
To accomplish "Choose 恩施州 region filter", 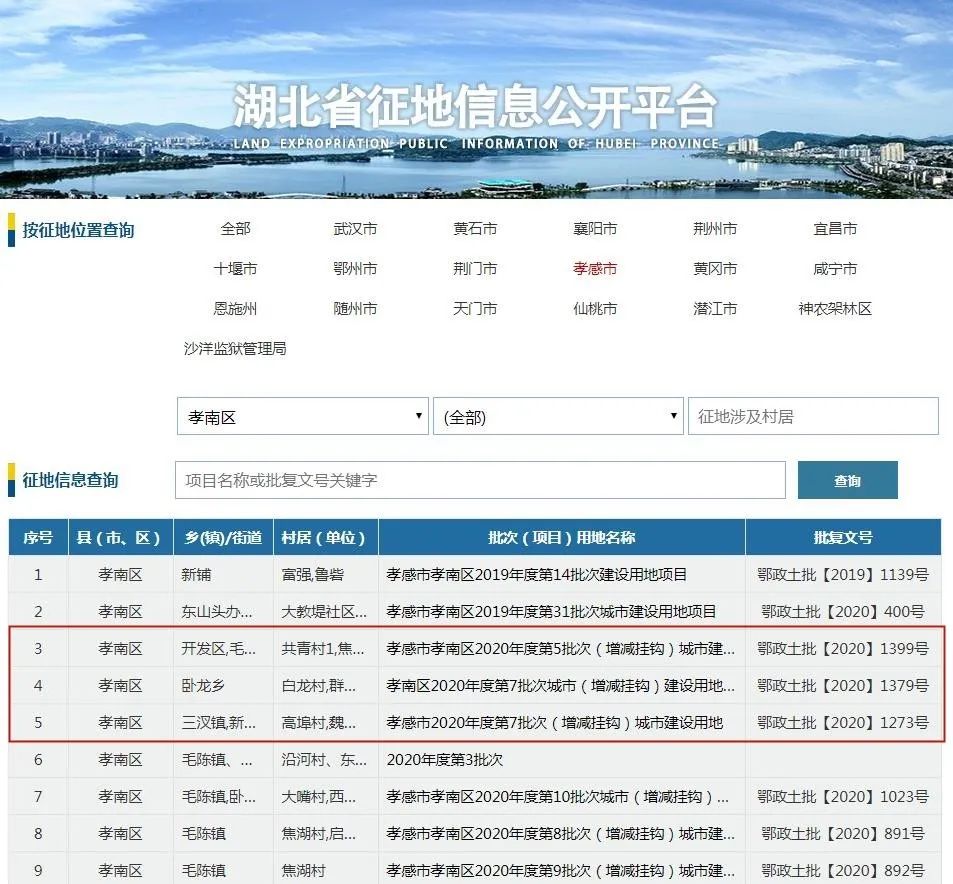I will (235, 308).
